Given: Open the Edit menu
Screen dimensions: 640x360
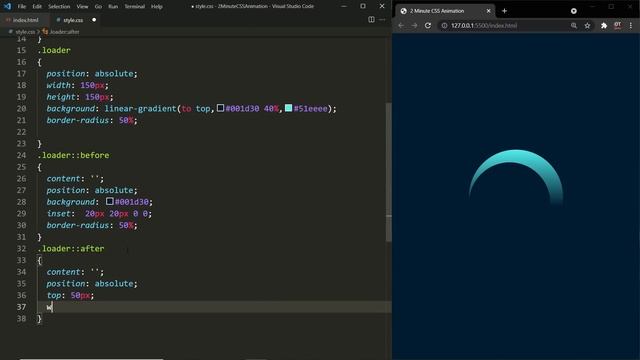Looking at the screenshot, I should pyautogui.click(x=37, y=7).
